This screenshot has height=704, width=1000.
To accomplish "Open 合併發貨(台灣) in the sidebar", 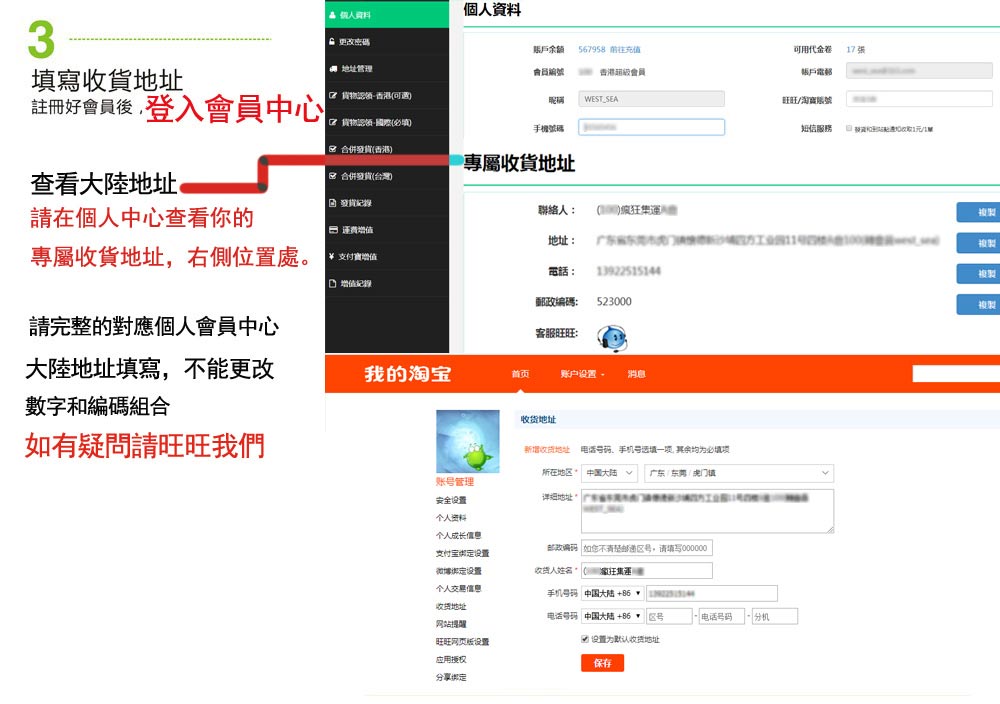I will (366, 176).
